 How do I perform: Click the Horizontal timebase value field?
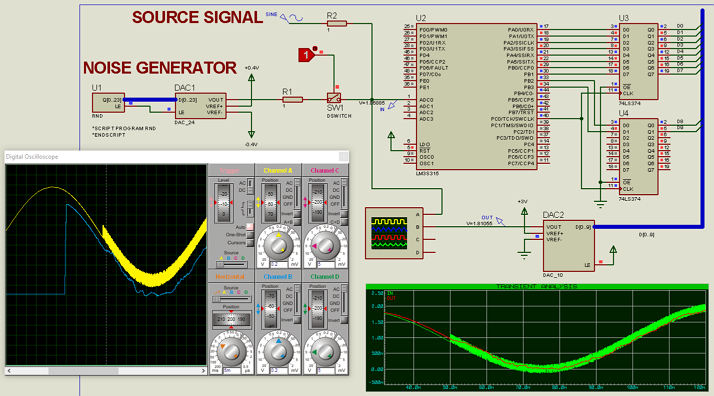(232, 371)
